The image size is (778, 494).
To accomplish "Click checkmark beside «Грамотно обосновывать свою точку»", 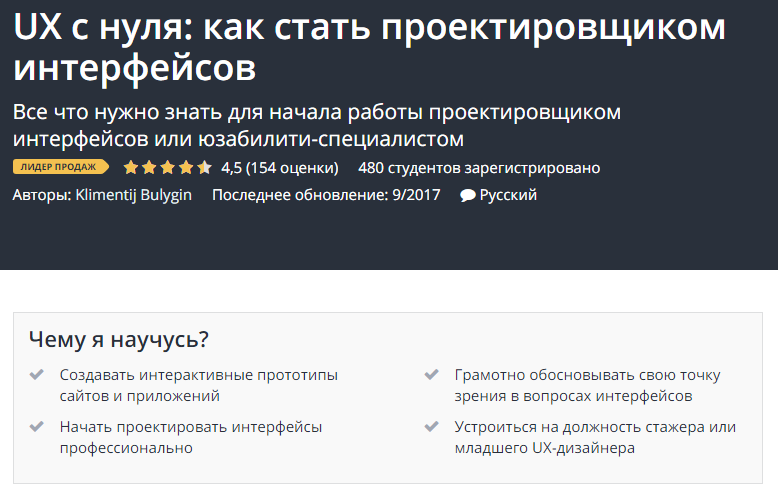I will tap(431, 375).
